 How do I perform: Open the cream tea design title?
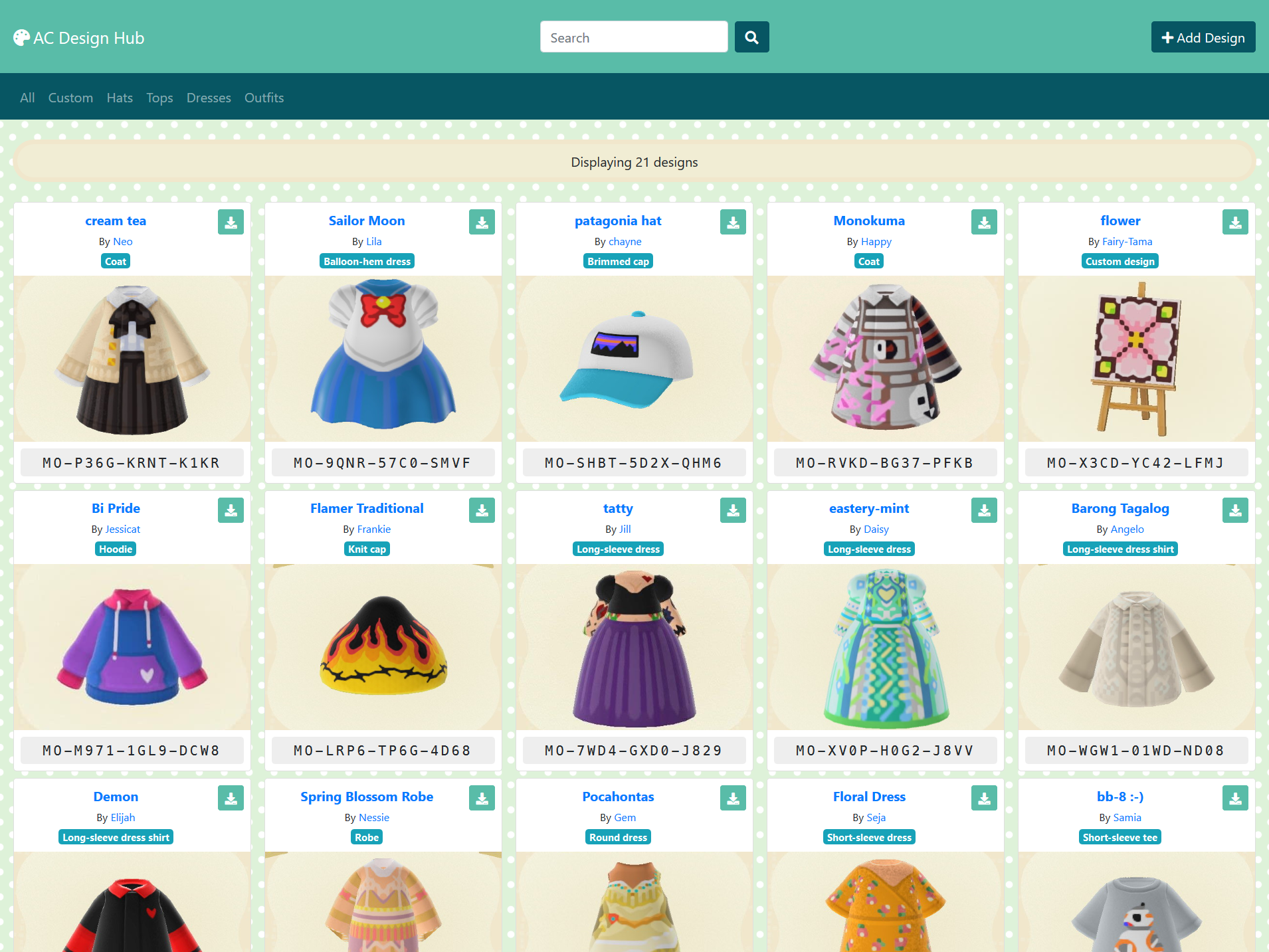116,221
